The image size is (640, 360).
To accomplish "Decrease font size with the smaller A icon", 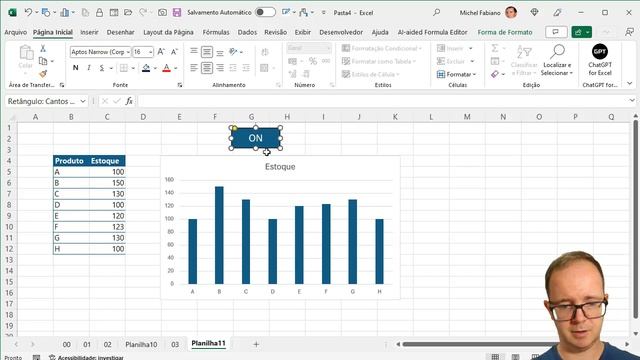I will [x=174, y=52].
